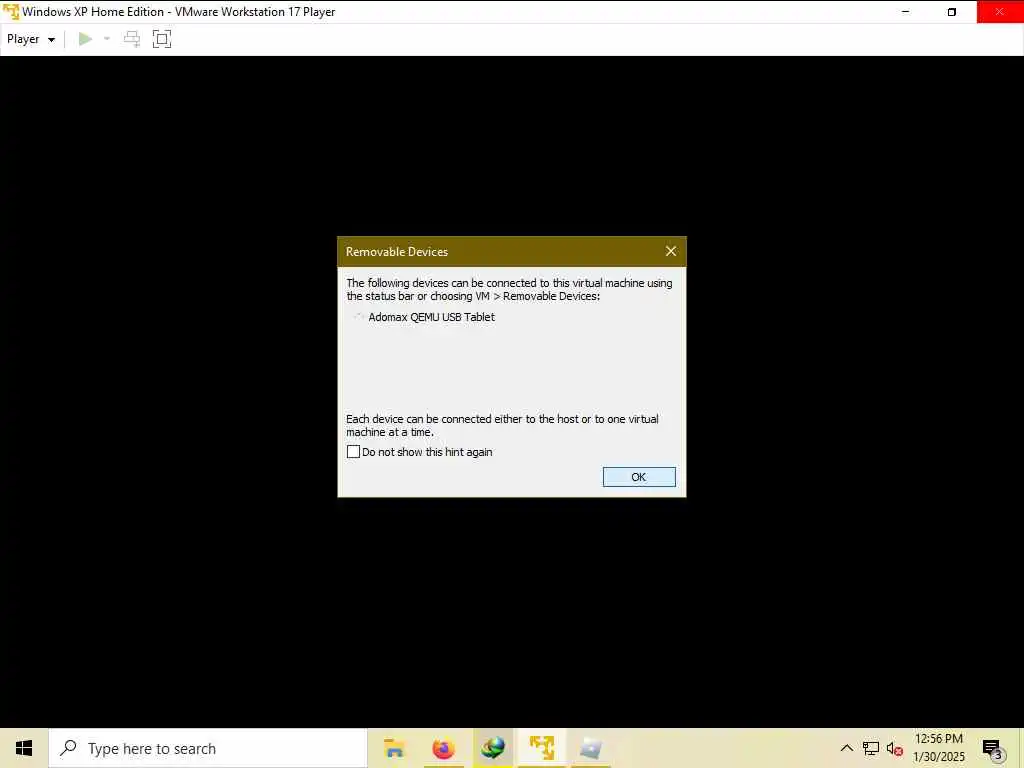Click the VMware icon in the title bar
Screen dimensions: 1024x768
(11, 12)
